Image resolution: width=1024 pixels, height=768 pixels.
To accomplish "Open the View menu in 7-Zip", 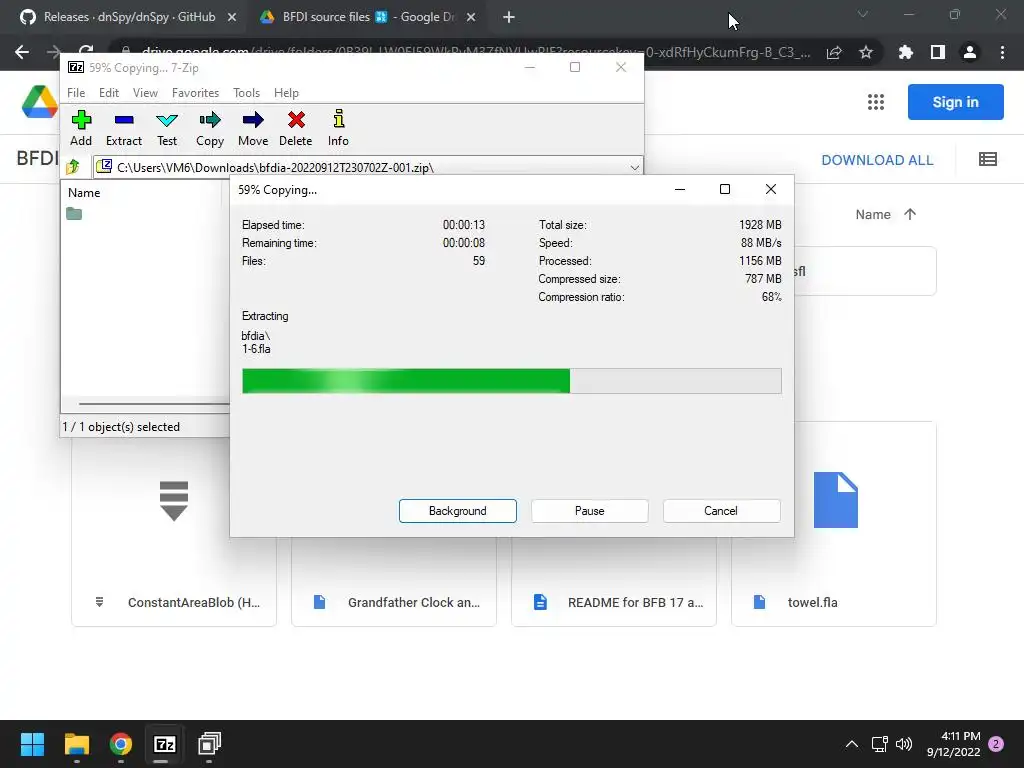I will click(x=145, y=93).
